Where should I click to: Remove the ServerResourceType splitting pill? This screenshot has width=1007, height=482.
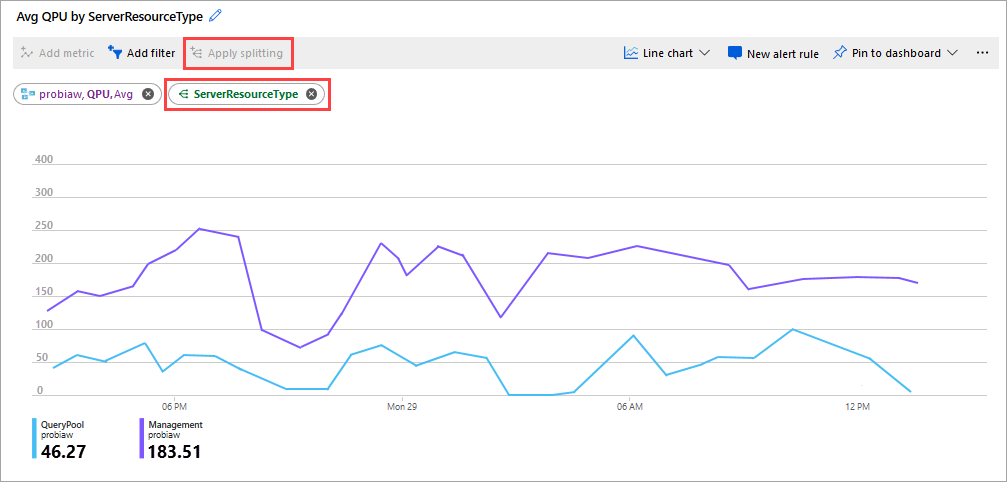(x=311, y=94)
